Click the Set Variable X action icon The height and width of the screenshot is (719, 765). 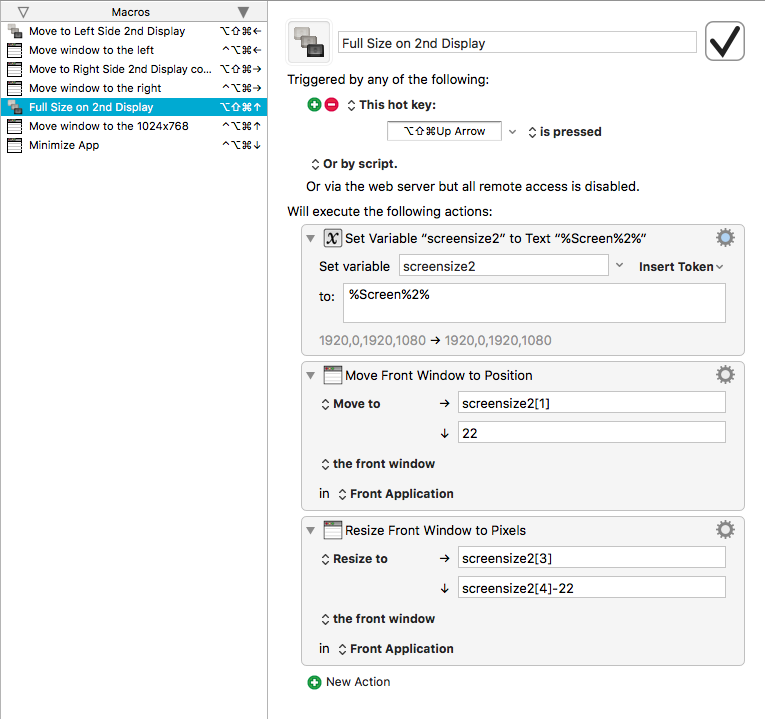(332, 238)
